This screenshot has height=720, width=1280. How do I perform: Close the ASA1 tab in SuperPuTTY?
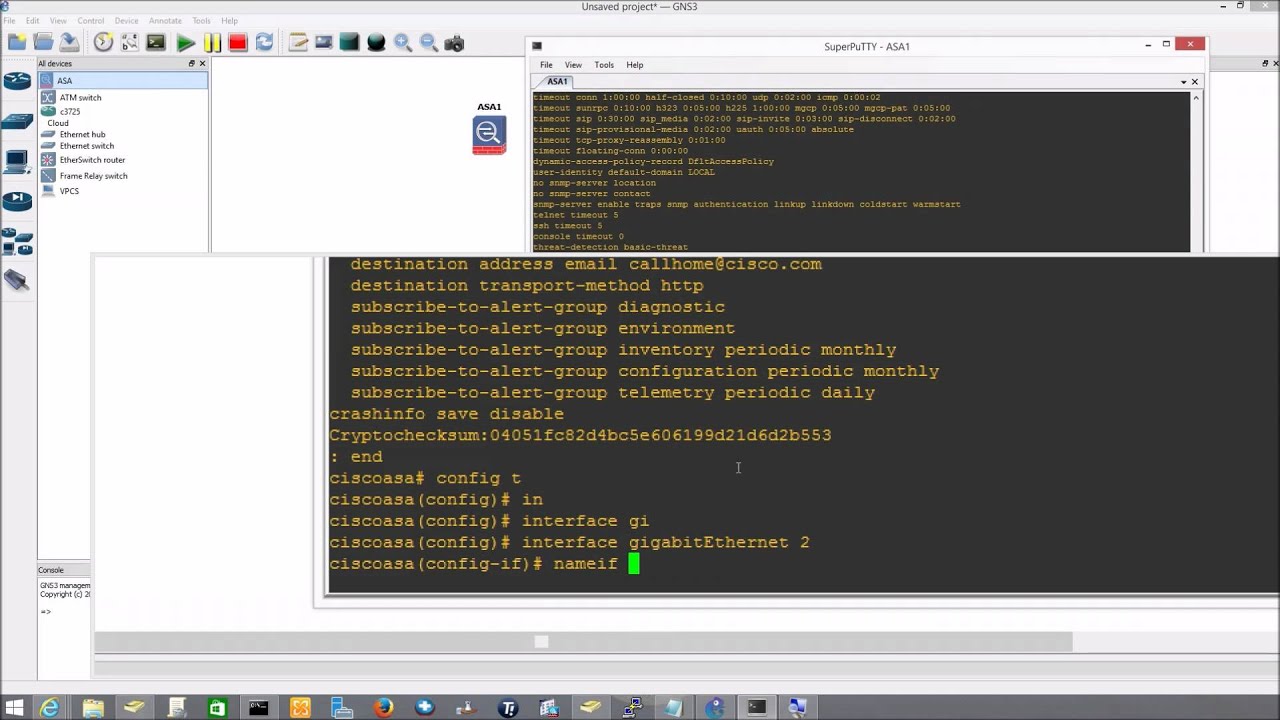(1194, 82)
